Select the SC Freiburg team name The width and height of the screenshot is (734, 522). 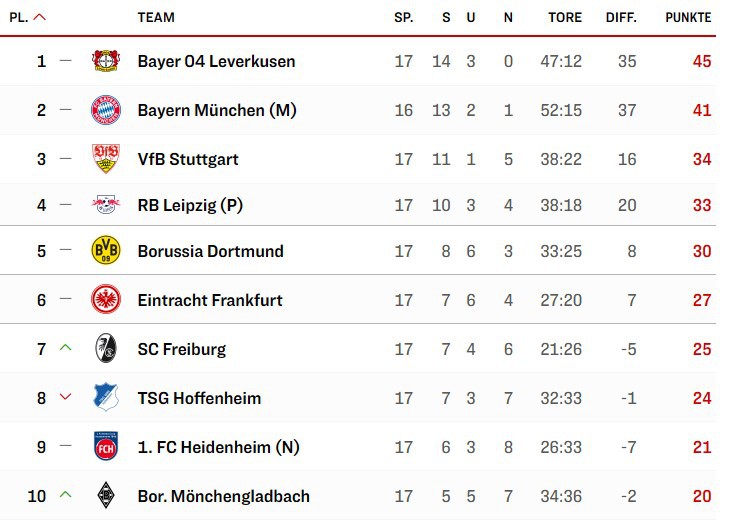[181, 349]
